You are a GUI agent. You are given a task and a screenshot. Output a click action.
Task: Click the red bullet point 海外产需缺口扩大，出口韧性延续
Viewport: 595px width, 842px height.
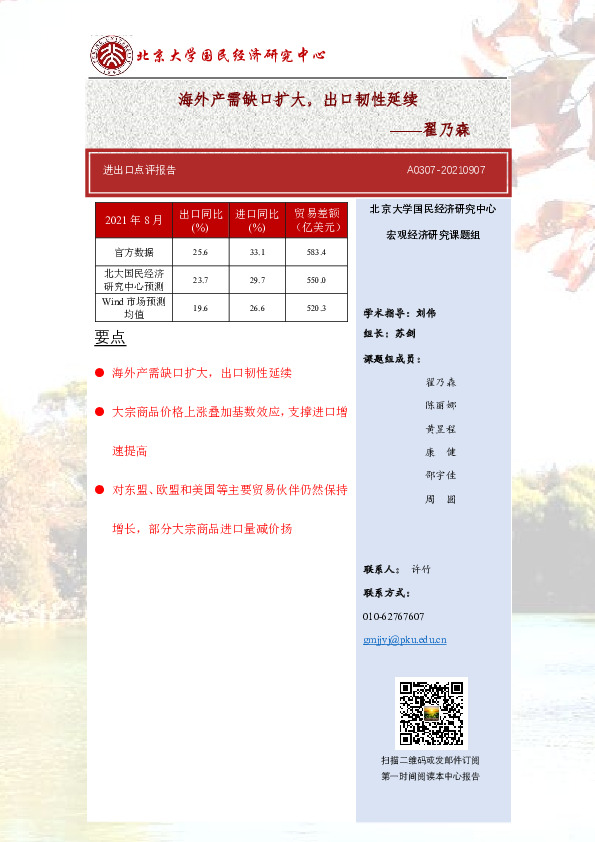(201, 373)
